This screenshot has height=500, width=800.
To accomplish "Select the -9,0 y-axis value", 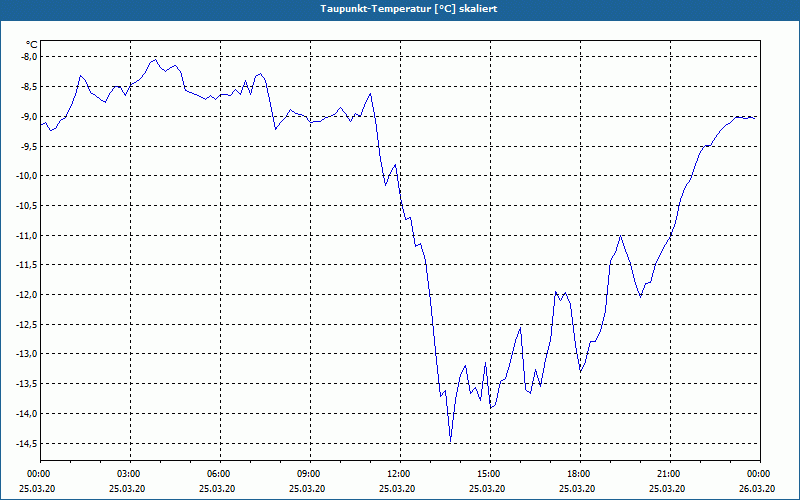I will coord(28,116).
